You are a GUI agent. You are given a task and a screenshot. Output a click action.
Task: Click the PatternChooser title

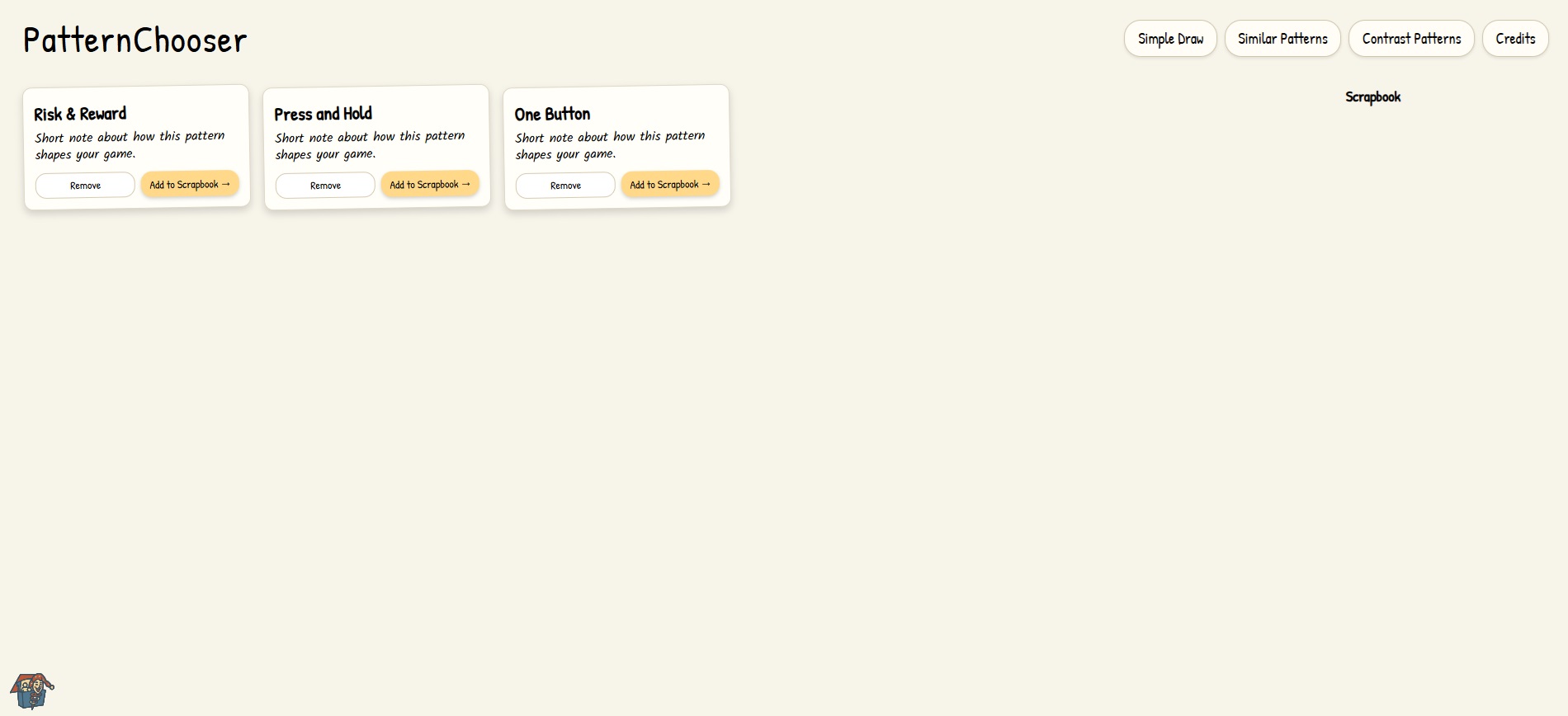point(135,40)
